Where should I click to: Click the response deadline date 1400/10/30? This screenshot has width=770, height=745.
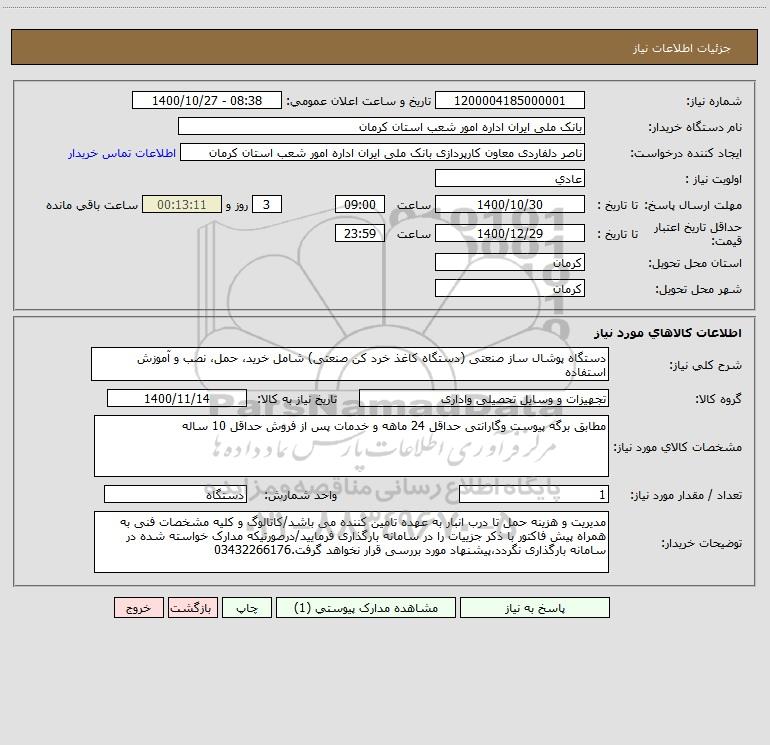(510, 204)
